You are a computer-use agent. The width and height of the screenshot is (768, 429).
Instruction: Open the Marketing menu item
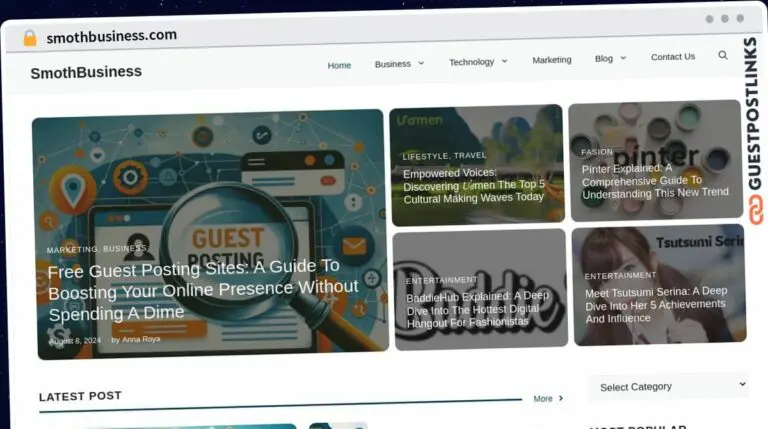point(551,60)
